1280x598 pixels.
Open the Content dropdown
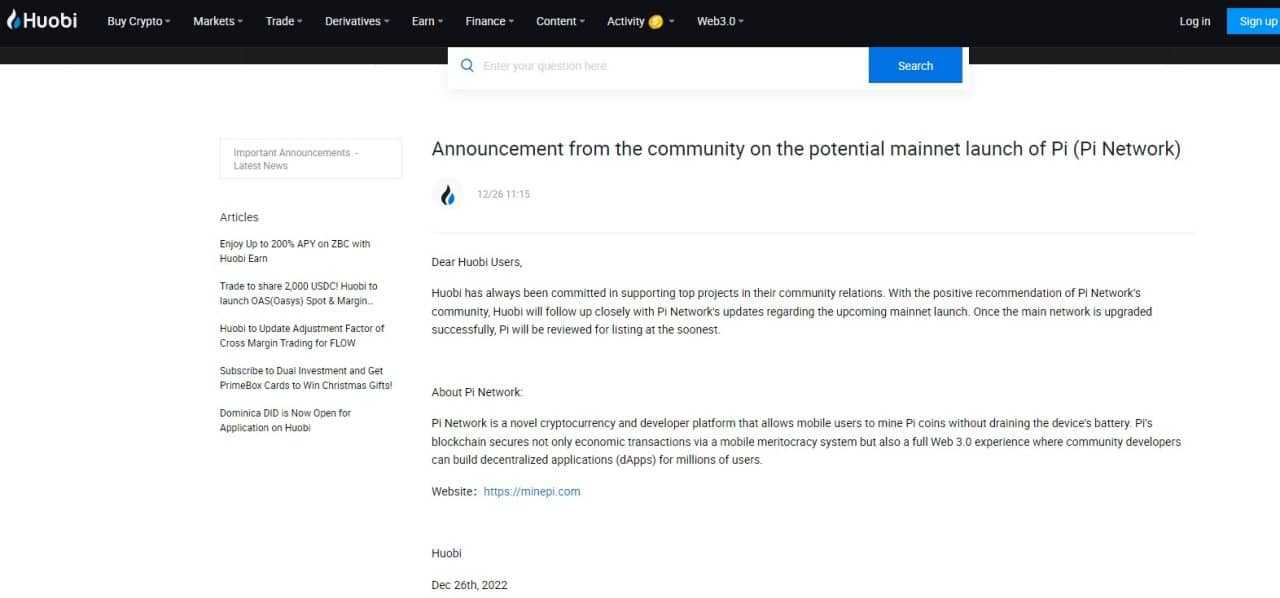coord(560,21)
